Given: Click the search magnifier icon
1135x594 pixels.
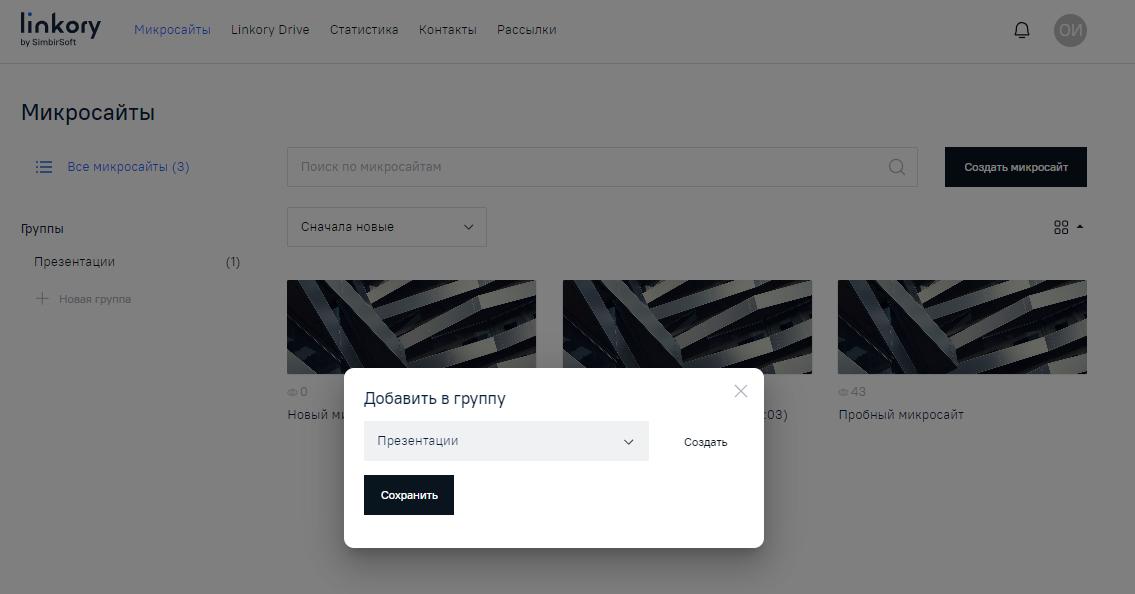Looking at the screenshot, I should point(896,167).
